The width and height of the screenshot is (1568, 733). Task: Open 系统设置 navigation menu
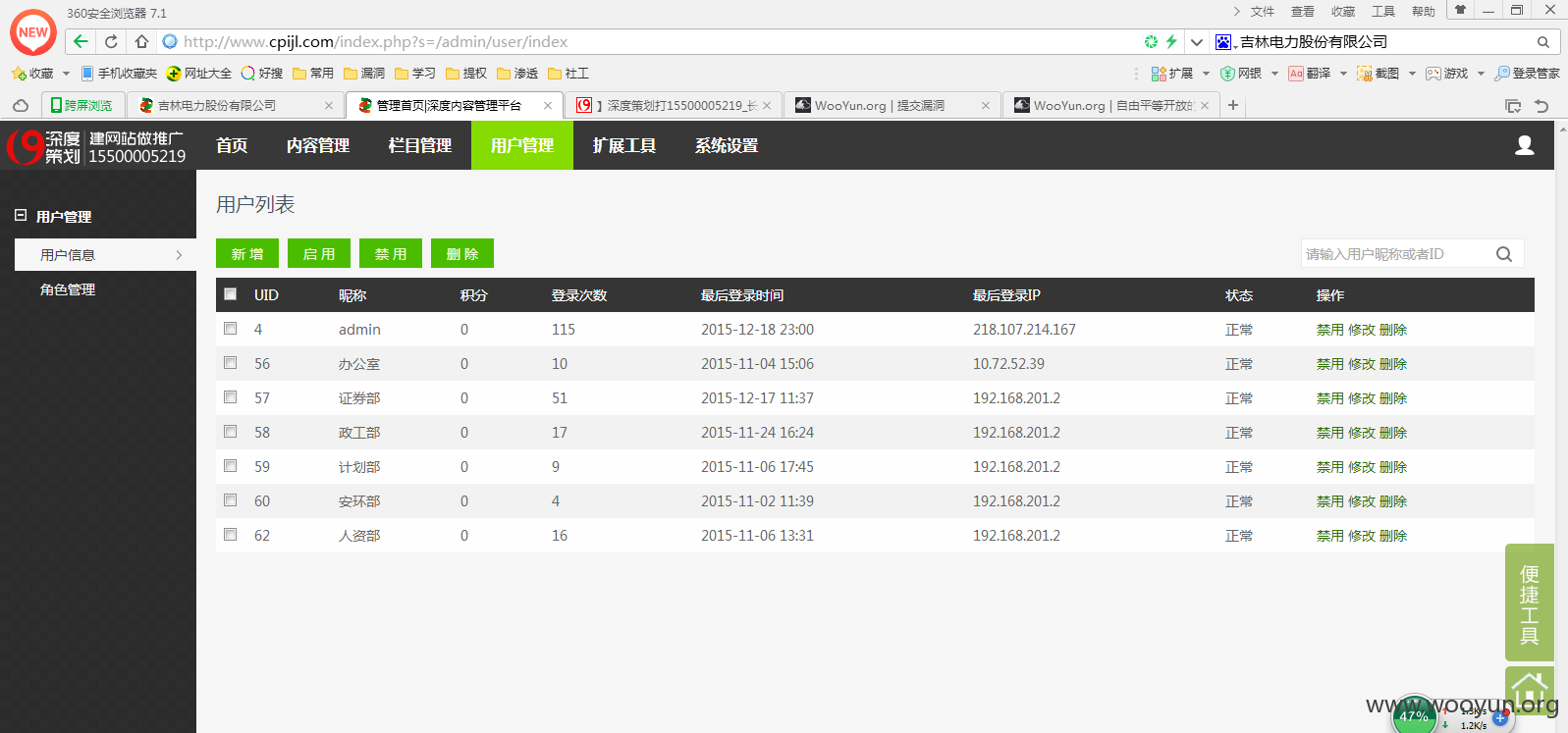click(x=727, y=145)
